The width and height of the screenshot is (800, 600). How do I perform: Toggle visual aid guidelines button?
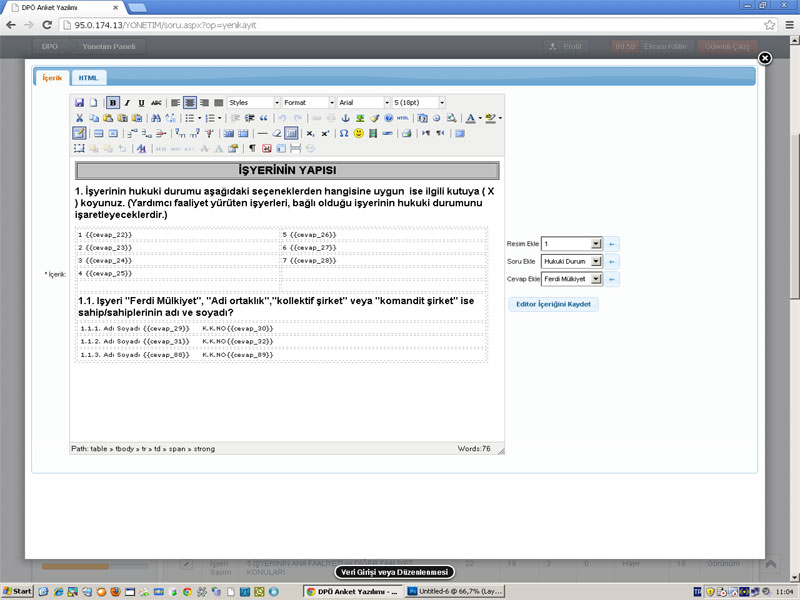point(291,133)
